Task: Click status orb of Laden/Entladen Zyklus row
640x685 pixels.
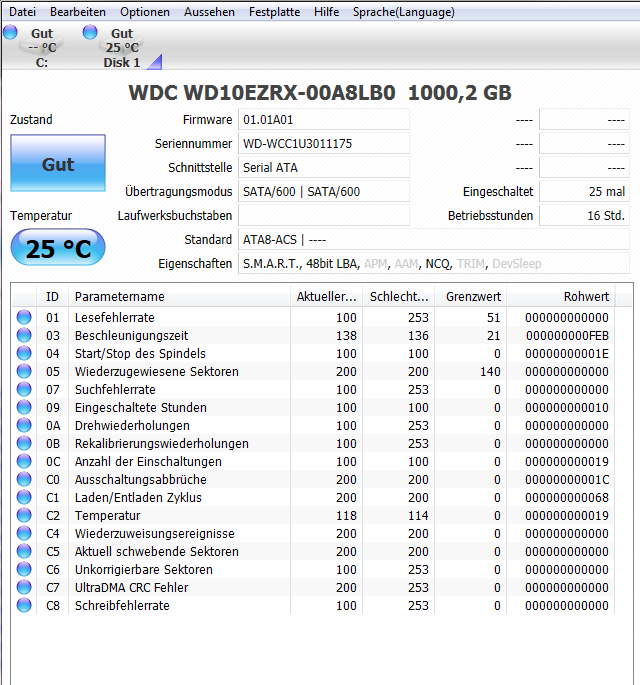Action: pyautogui.click(x=24, y=497)
